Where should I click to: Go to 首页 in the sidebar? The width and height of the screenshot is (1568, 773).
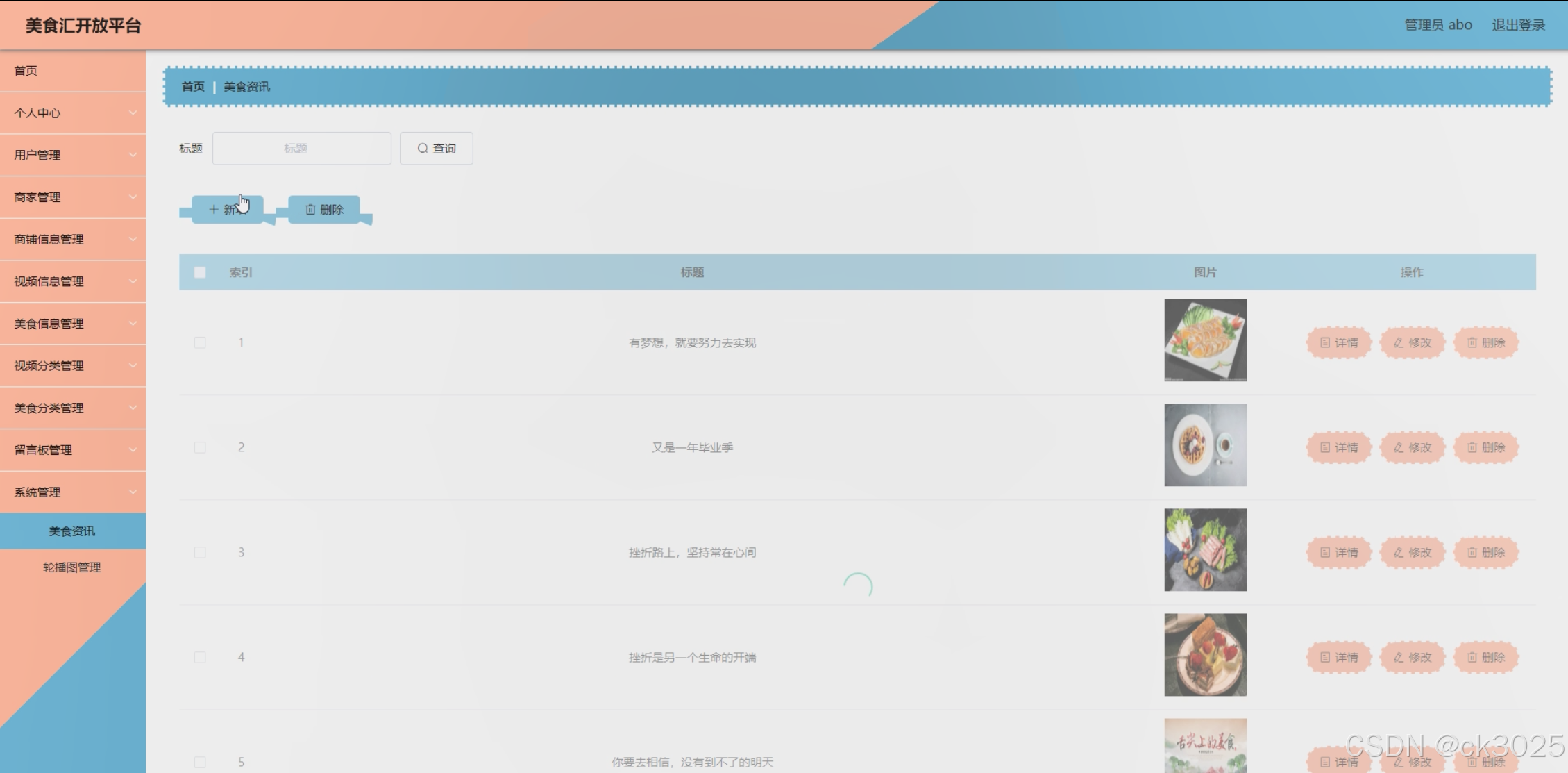26,71
